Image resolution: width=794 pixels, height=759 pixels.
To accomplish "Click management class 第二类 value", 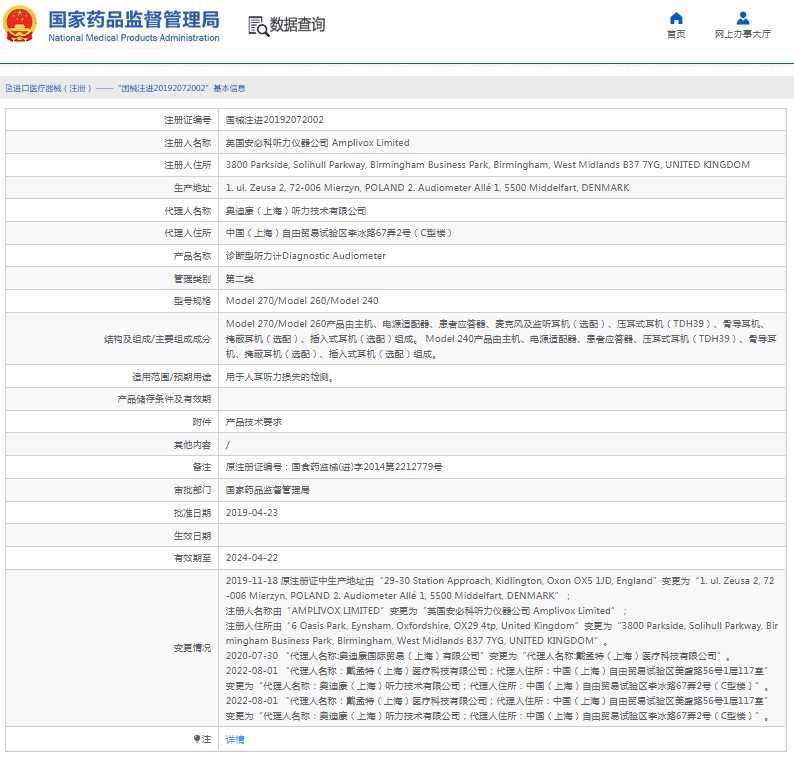I will pos(240,278).
